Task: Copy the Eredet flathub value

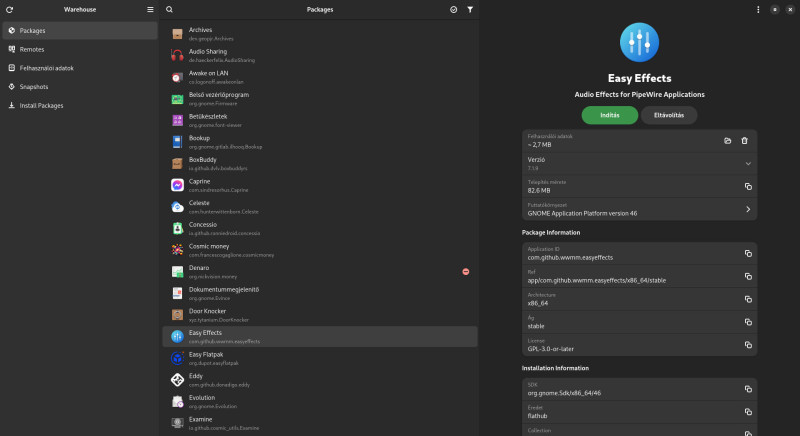Action: [x=748, y=412]
